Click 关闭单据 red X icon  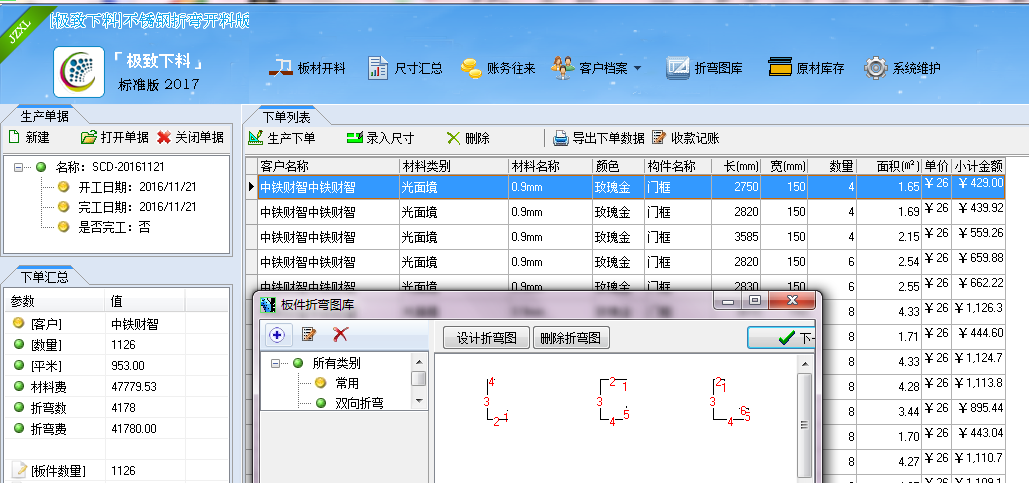163,138
